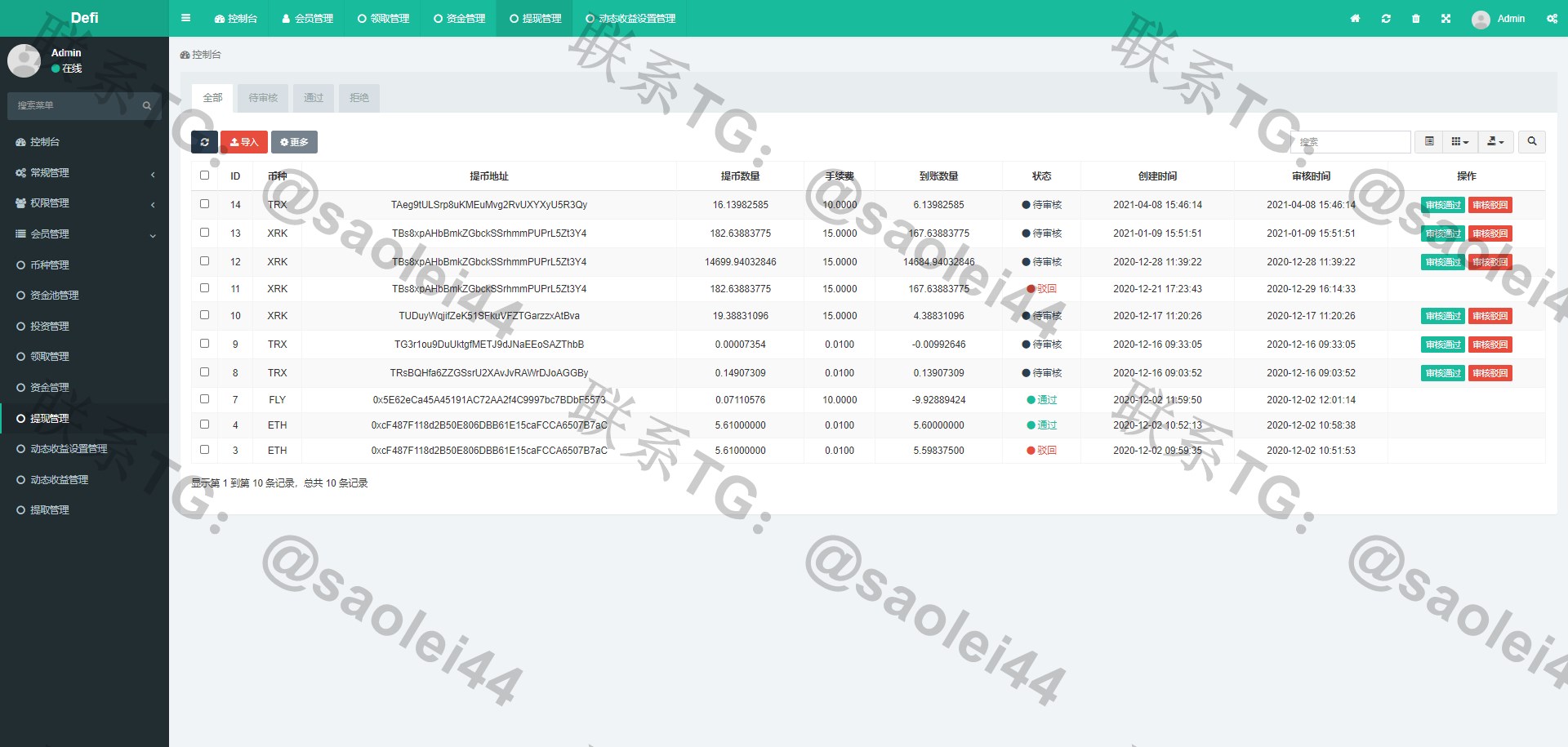The width and height of the screenshot is (1568, 747).
Task: Open 会员管理 in top navigation
Action: [x=307, y=18]
